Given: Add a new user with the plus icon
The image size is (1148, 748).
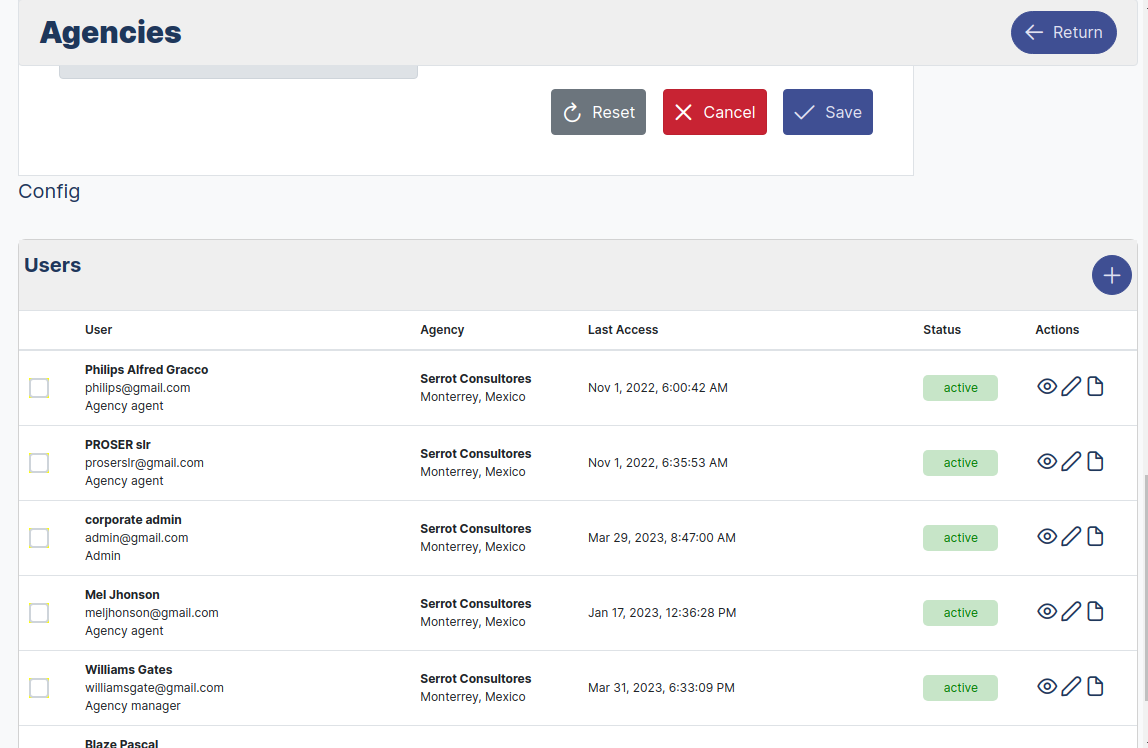Looking at the screenshot, I should click(x=1111, y=274).
